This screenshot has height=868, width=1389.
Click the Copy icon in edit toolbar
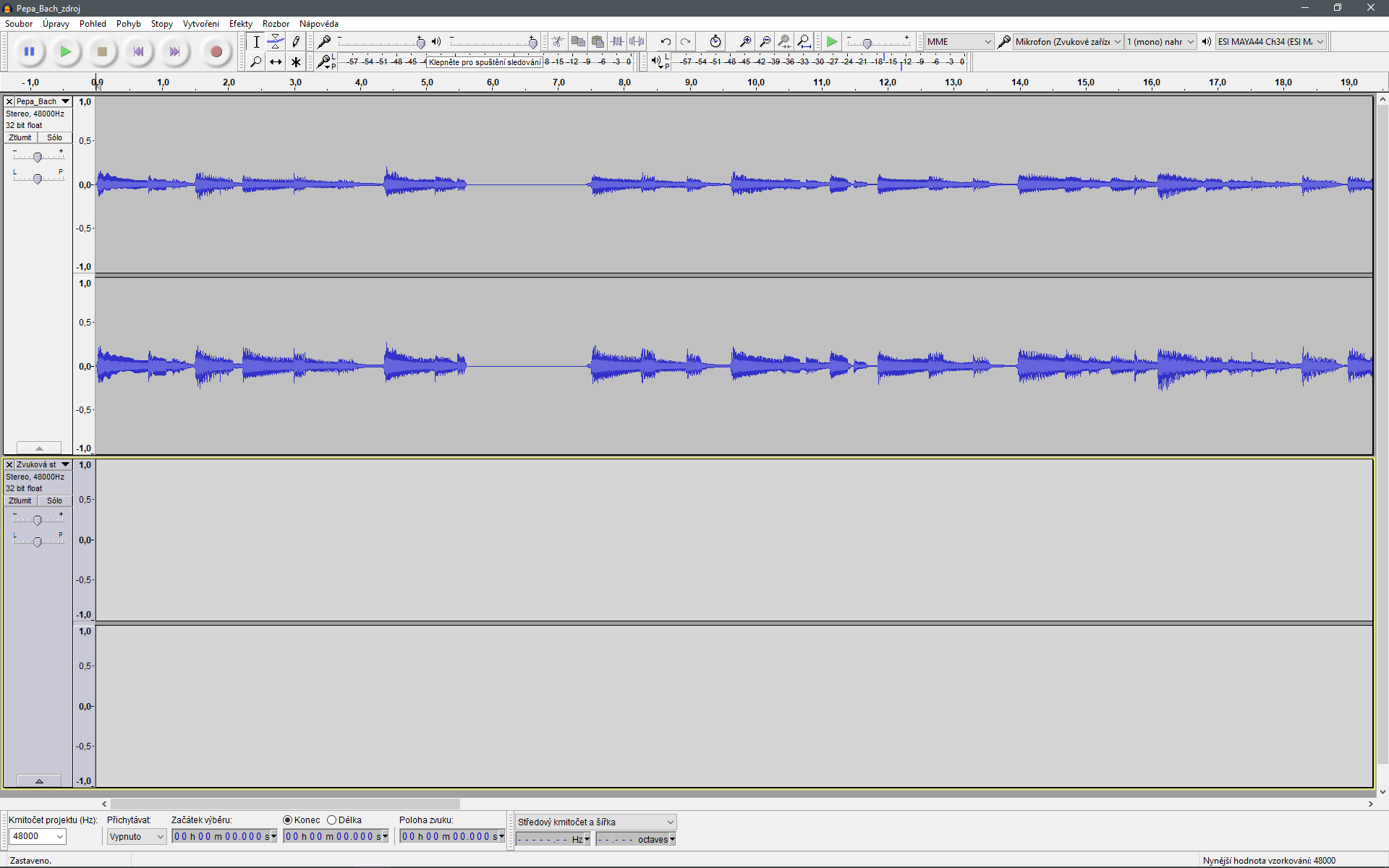point(578,42)
